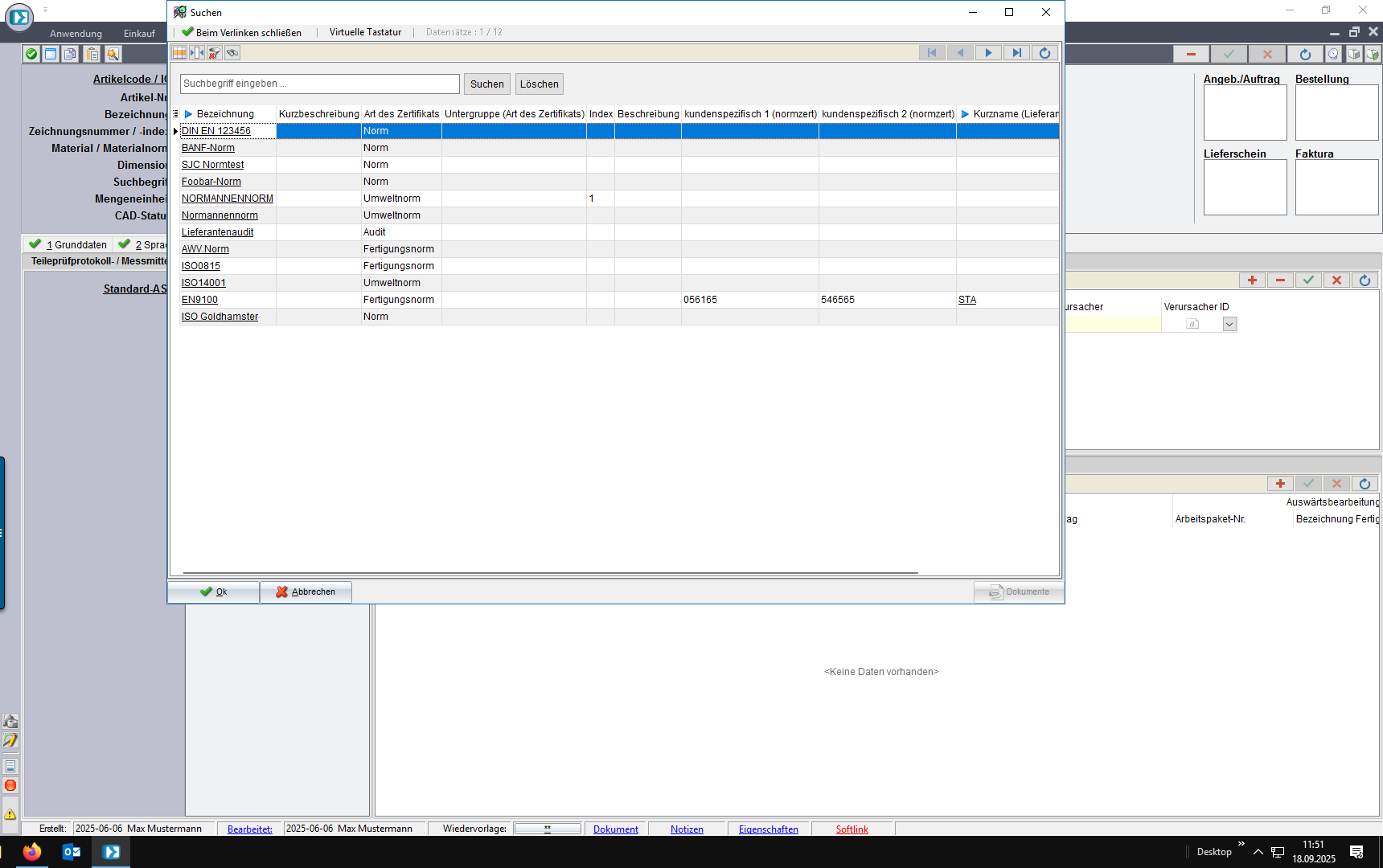The image size is (1383, 868).
Task: Open the Verursacher ID dropdown
Action: 1229,324
